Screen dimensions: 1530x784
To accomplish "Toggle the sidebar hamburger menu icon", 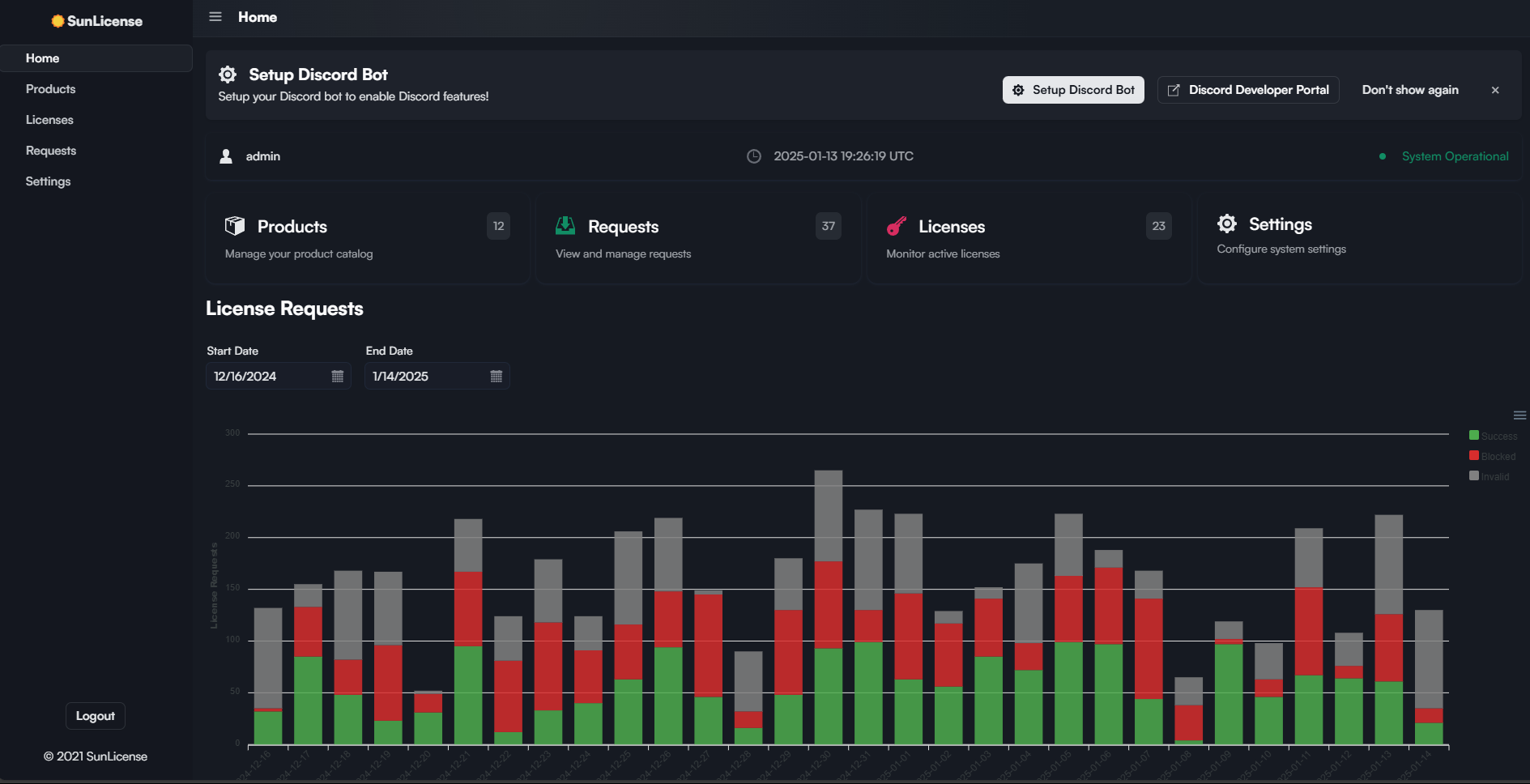I will [215, 17].
